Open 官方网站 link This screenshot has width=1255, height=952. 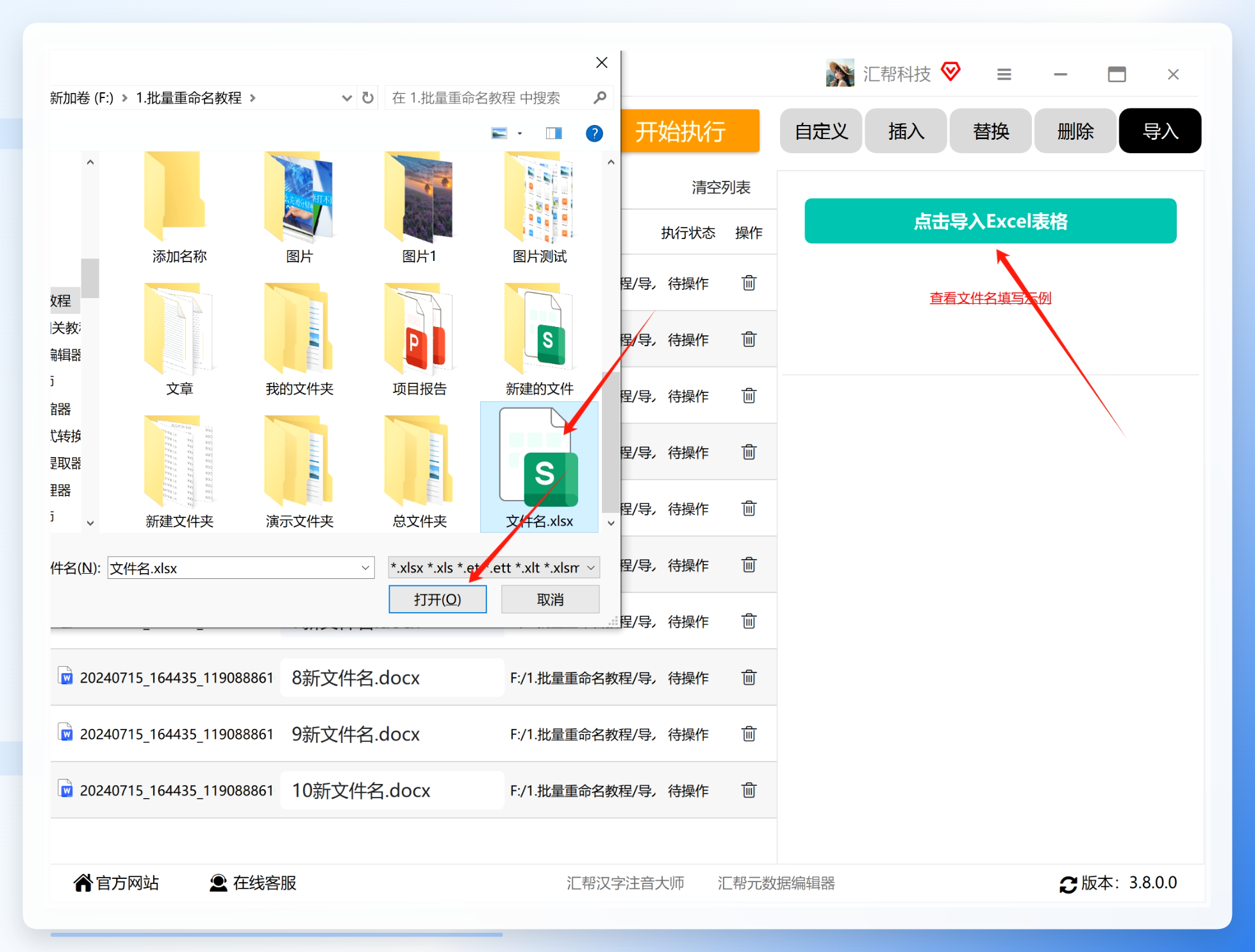point(116,883)
